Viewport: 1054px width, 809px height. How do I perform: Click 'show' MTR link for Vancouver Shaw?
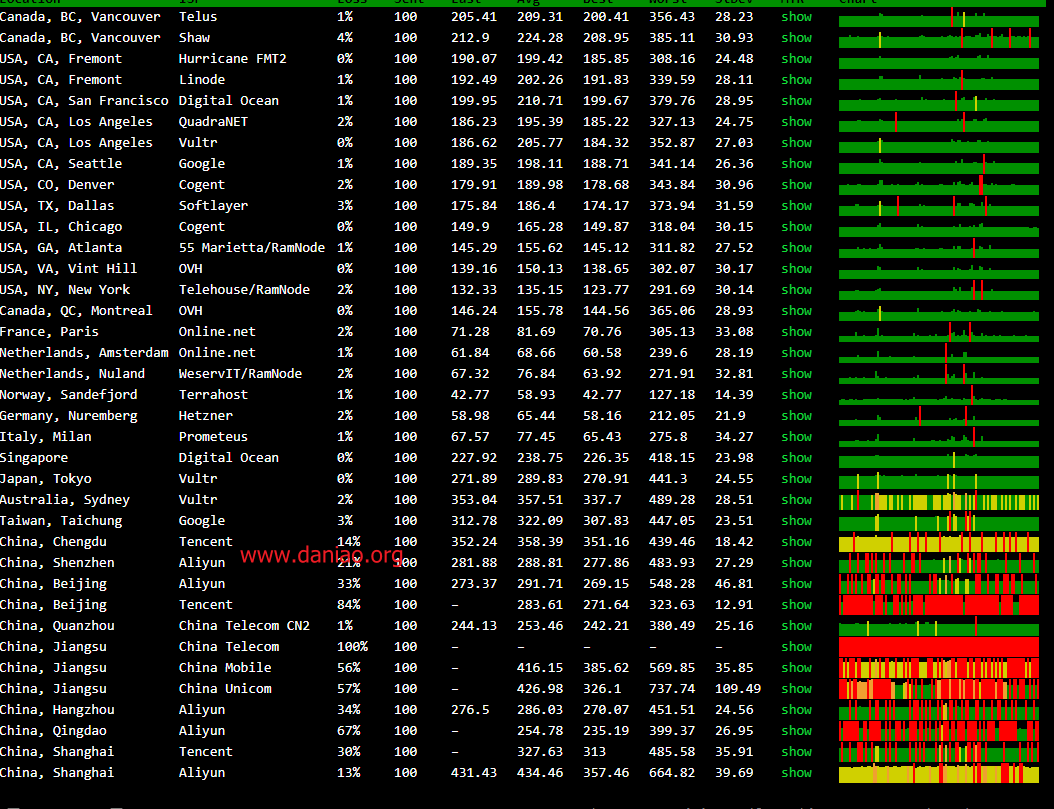pyautogui.click(x=797, y=38)
